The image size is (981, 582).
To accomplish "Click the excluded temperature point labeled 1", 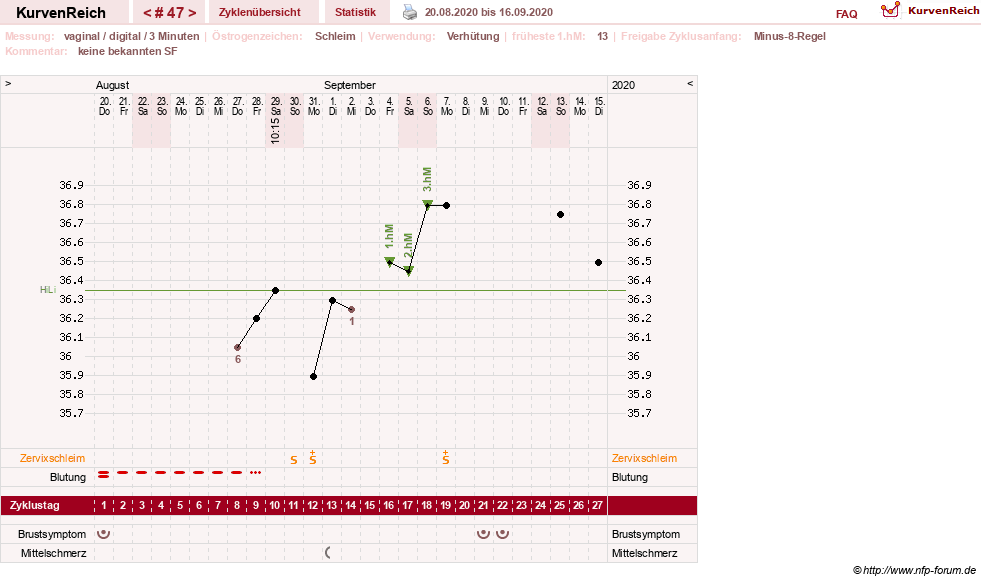I will coord(352,310).
